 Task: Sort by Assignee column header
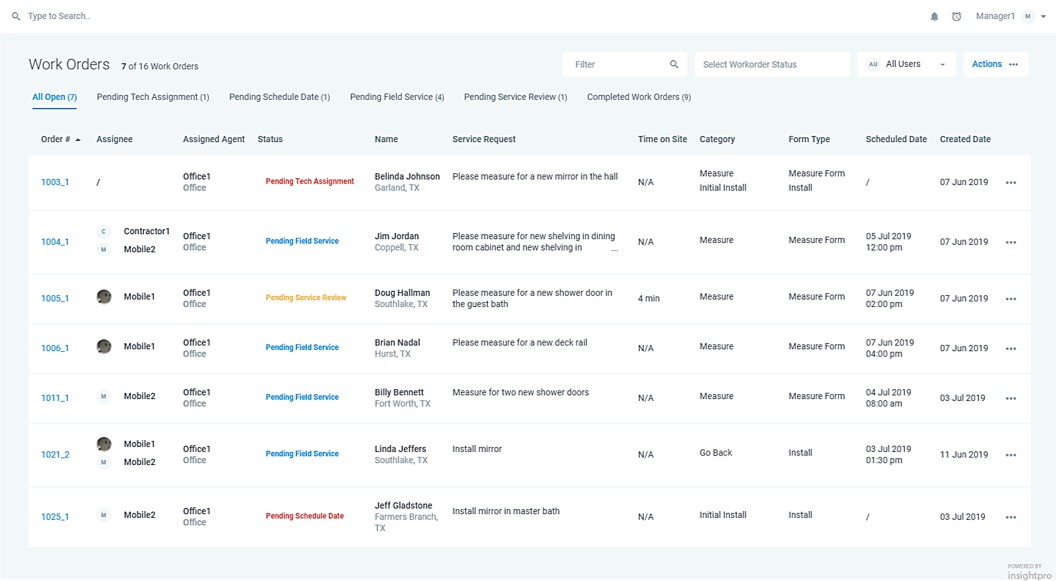pyautogui.click(x=114, y=140)
